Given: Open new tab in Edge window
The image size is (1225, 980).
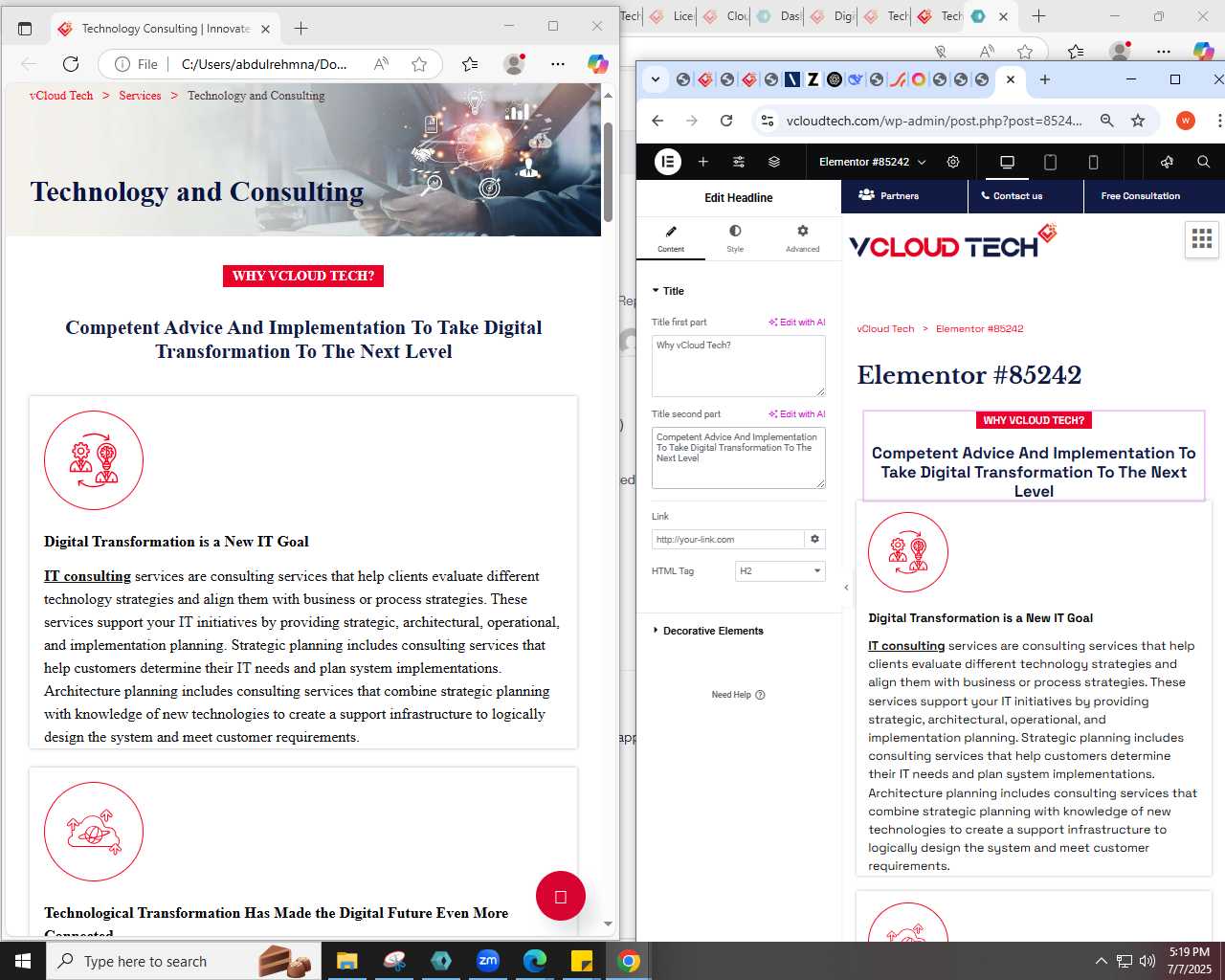Looking at the screenshot, I should click(x=301, y=29).
